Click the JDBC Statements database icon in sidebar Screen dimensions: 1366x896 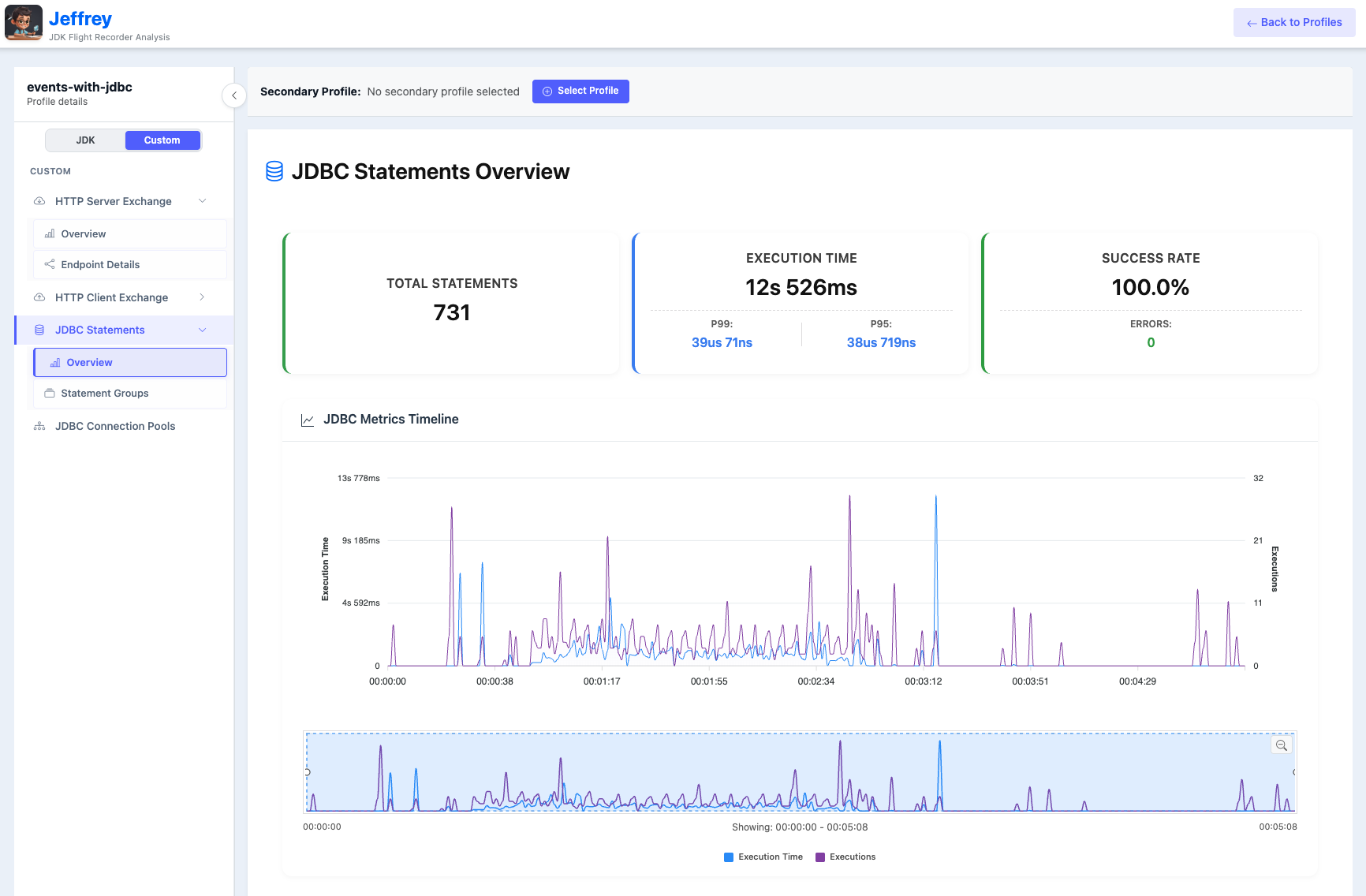click(x=39, y=330)
